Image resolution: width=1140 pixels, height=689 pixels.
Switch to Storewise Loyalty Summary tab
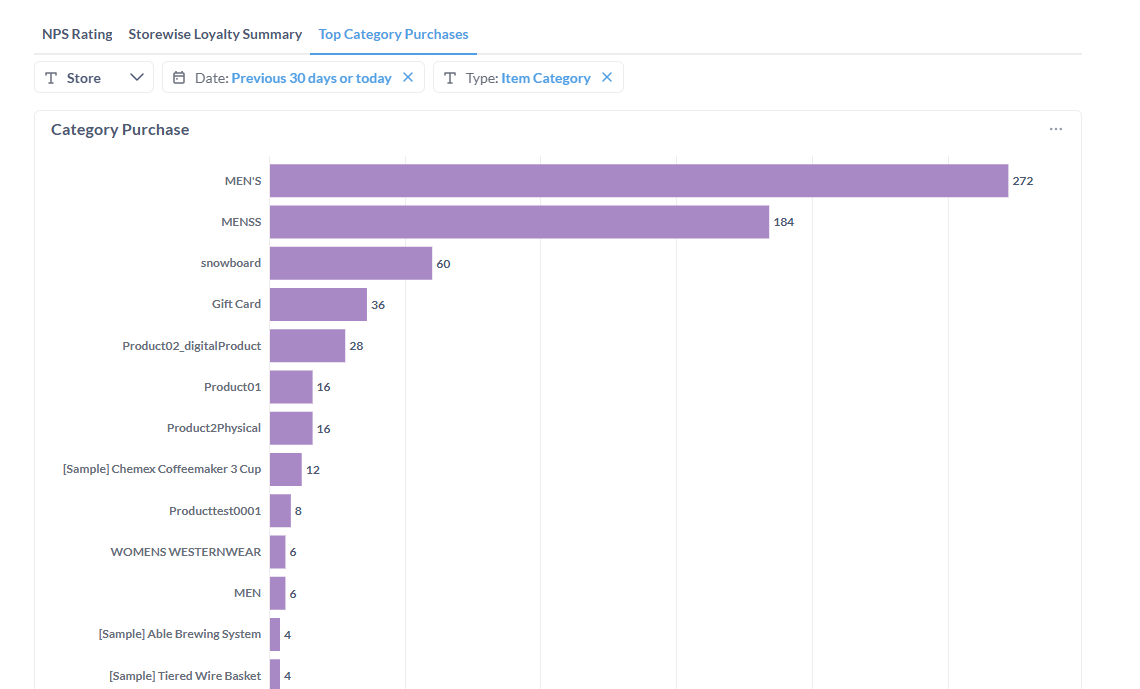215,34
